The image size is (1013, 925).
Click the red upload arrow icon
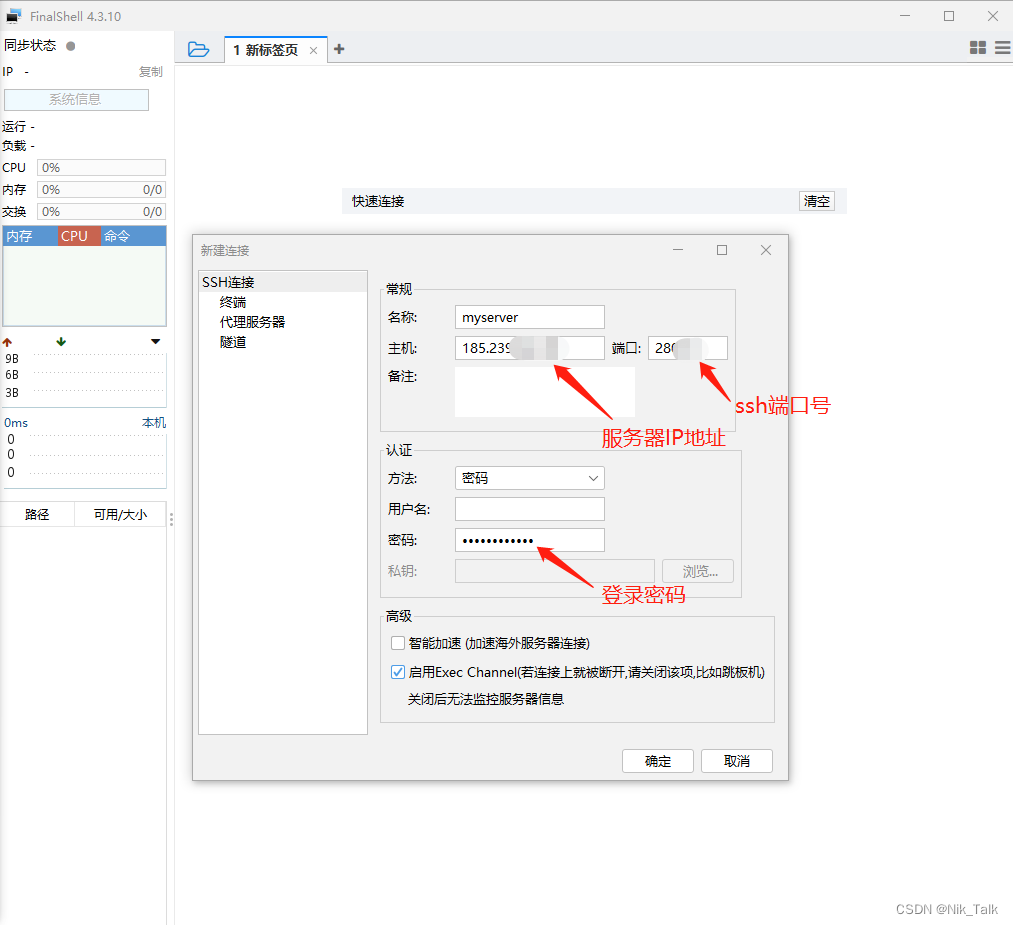(x=8, y=342)
